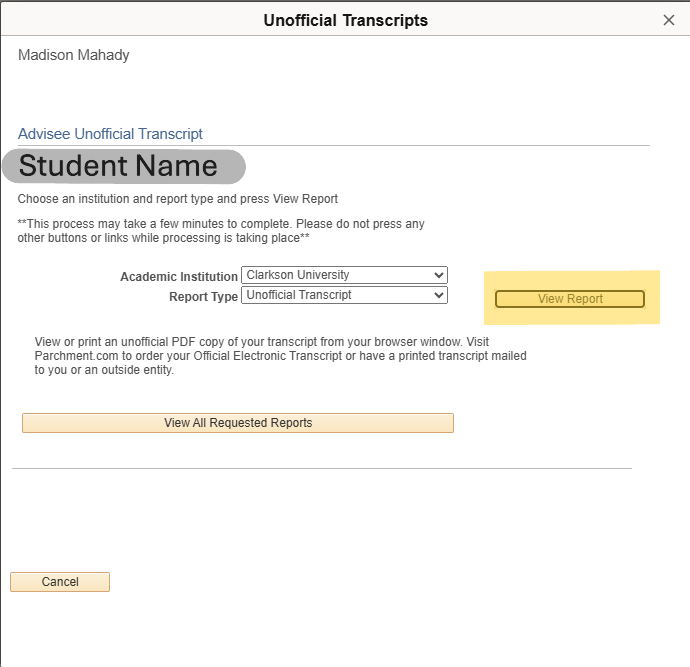Click the Clarkson University selected value
This screenshot has width=690, height=667.
pos(298,275)
